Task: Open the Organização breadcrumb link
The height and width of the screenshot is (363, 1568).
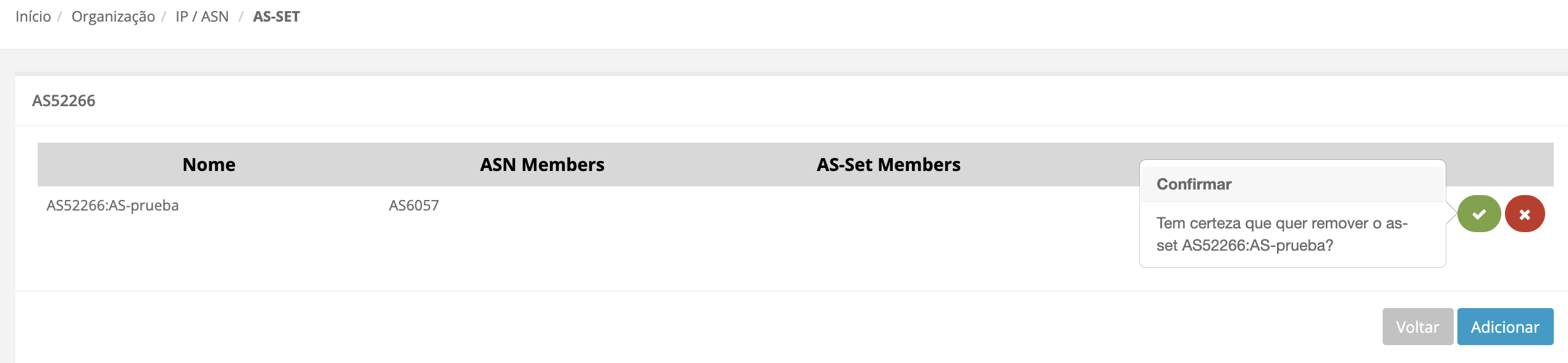Action: tap(113, 17)
